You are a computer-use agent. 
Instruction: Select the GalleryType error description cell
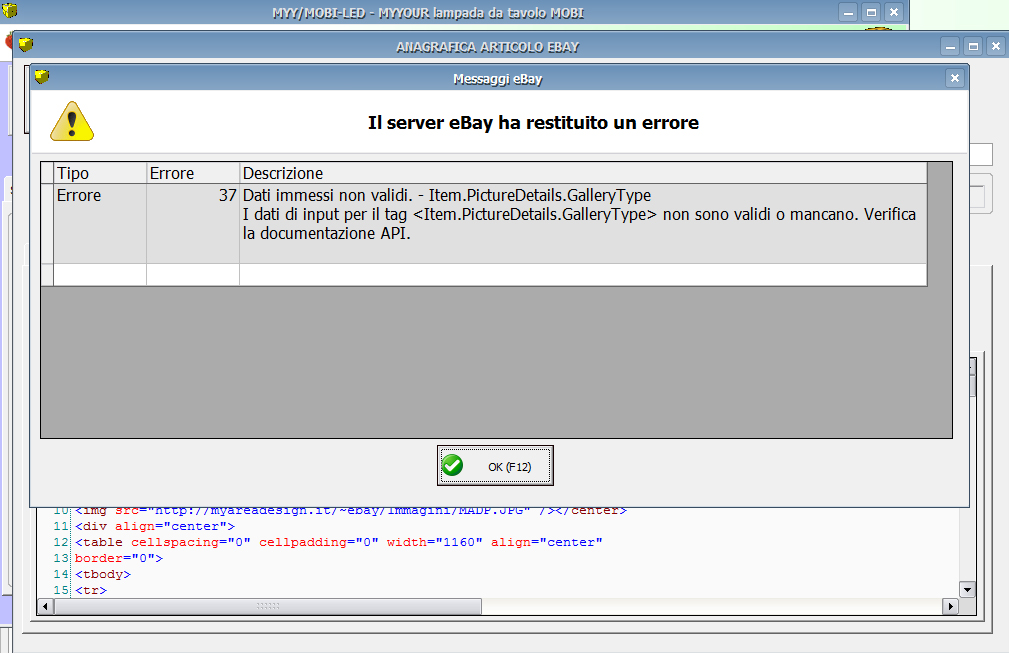pos(583,223)
